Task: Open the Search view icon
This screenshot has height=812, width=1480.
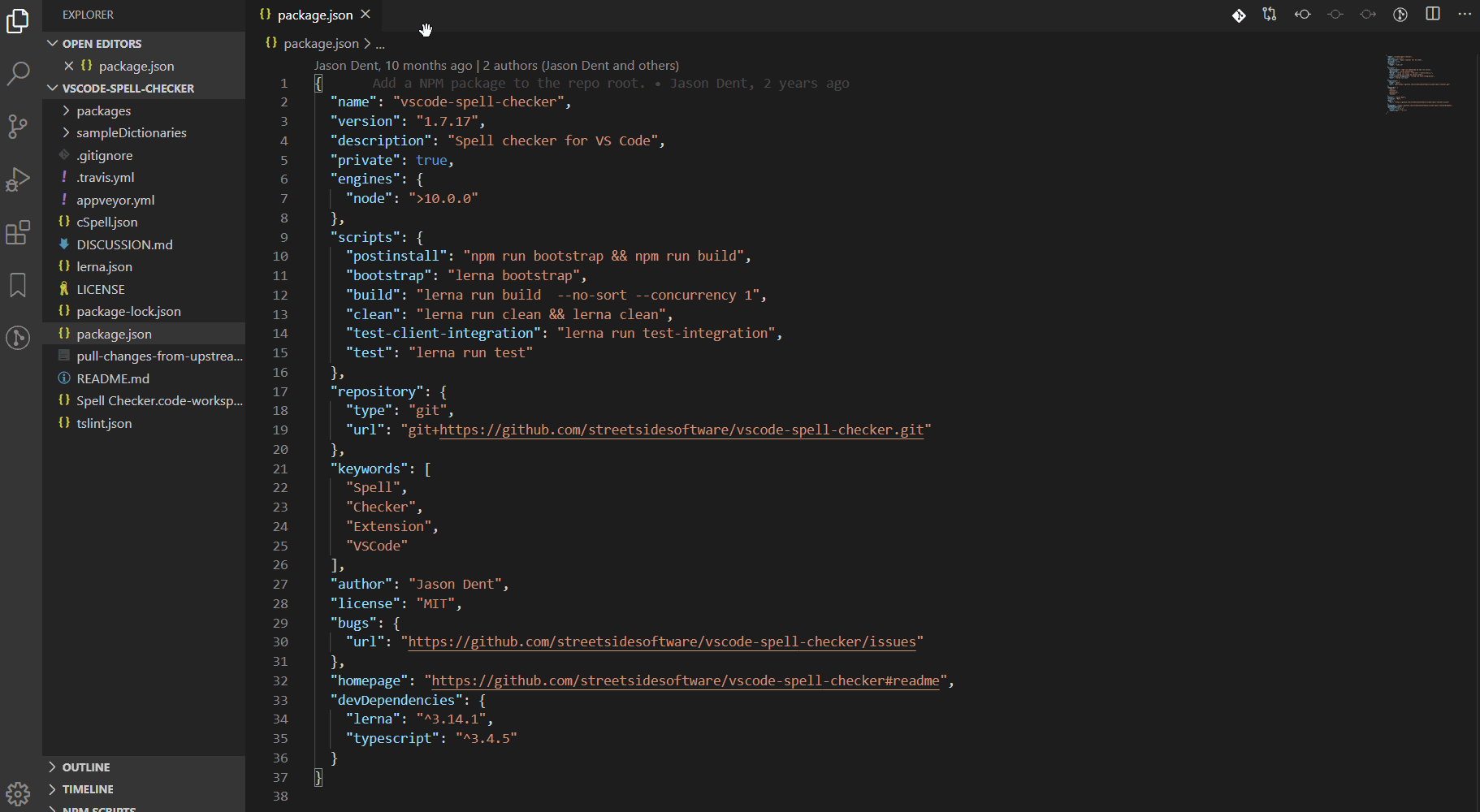Action: pos(18,74)
